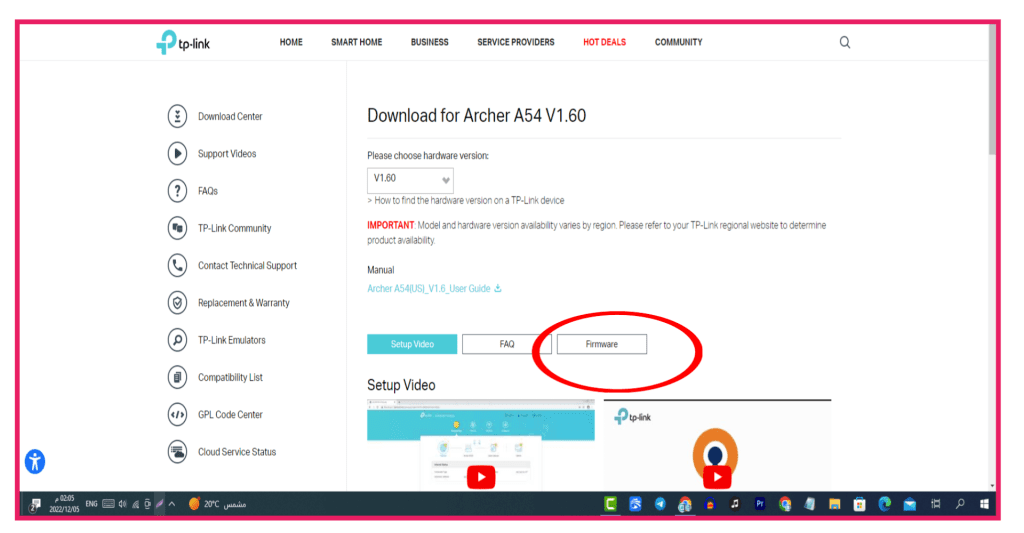Open Task View in the taskbar

935,504
